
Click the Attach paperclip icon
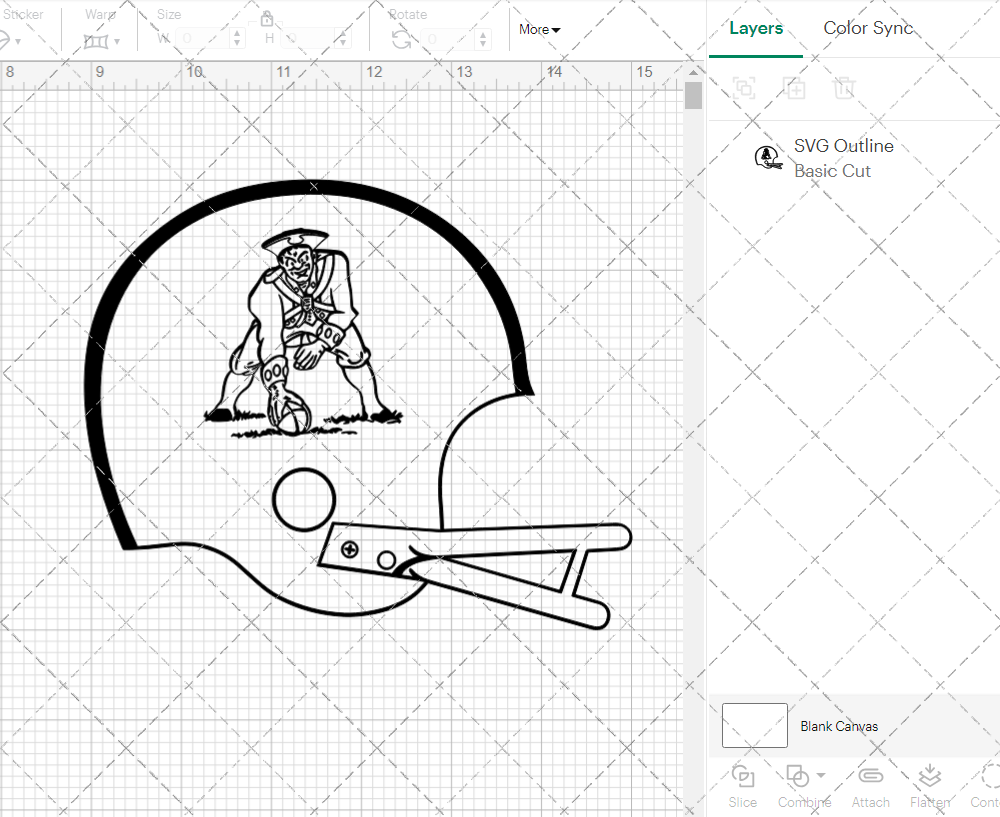coord(871,777)
